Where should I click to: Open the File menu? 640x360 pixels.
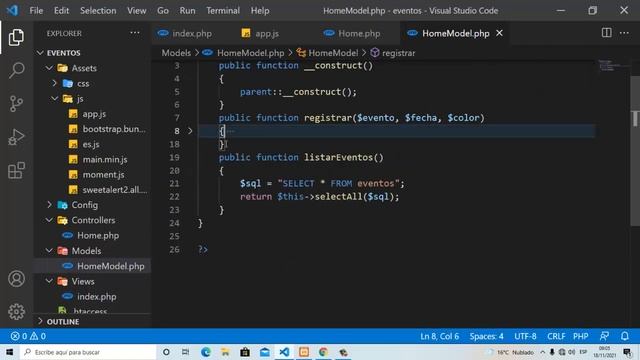click(36, 11)
